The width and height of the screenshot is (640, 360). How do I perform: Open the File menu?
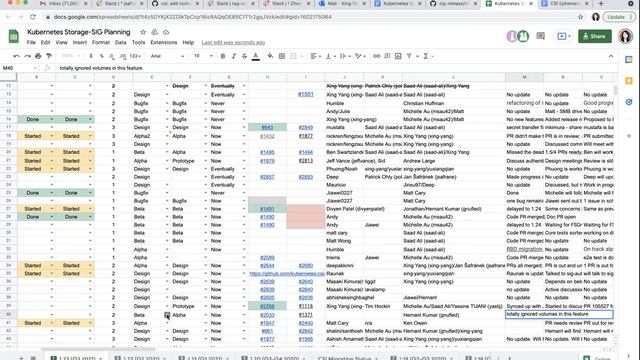[x=31, y=42]
